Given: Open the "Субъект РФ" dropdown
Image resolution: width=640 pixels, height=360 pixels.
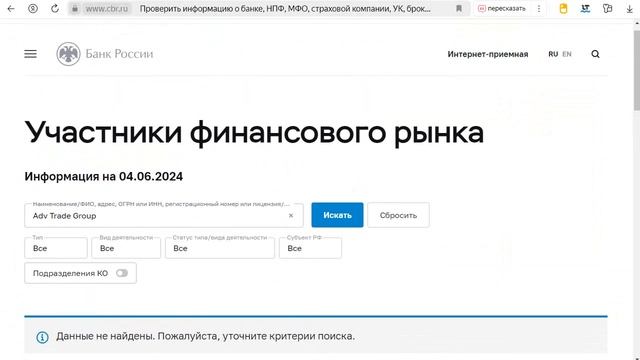Looking at the screenshot, I should click(x=310, y=248).
